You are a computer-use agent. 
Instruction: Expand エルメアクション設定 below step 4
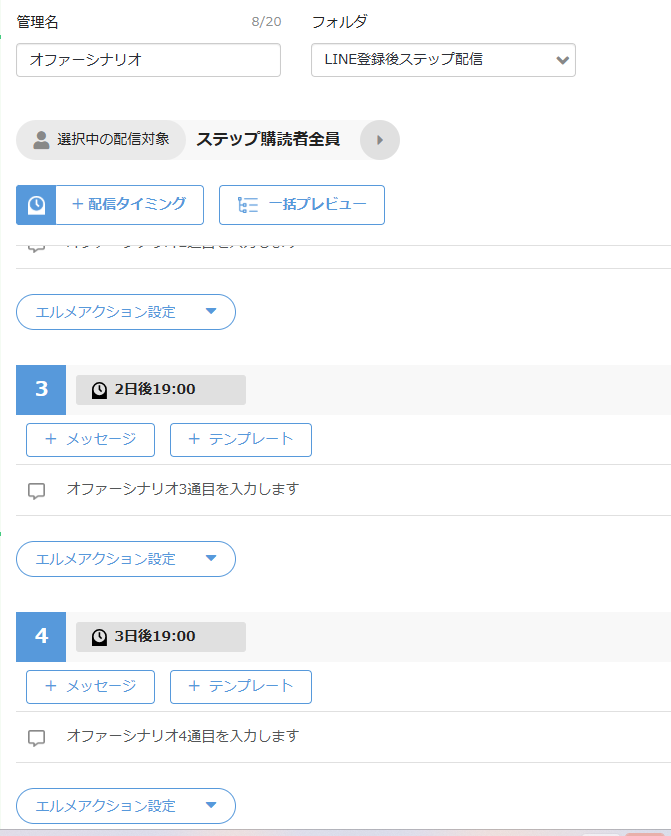126,806
